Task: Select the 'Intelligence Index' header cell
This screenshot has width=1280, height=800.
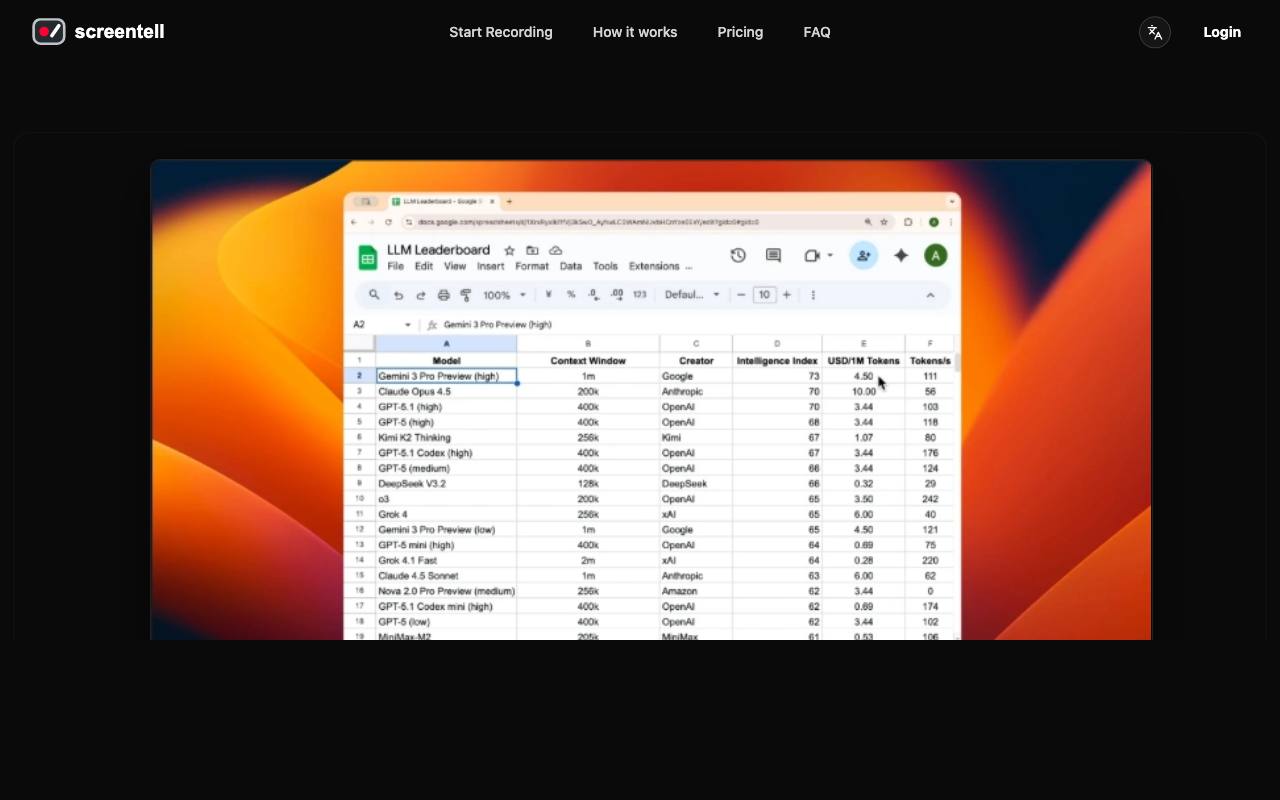Action: (x=777, y=361)
